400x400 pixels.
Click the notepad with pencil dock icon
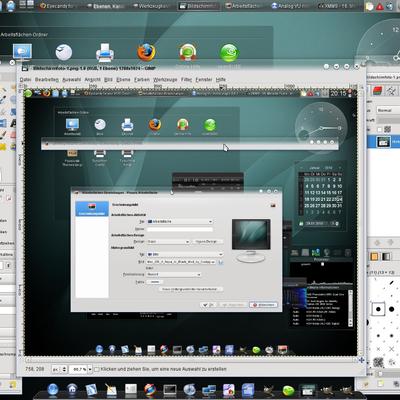111,389
